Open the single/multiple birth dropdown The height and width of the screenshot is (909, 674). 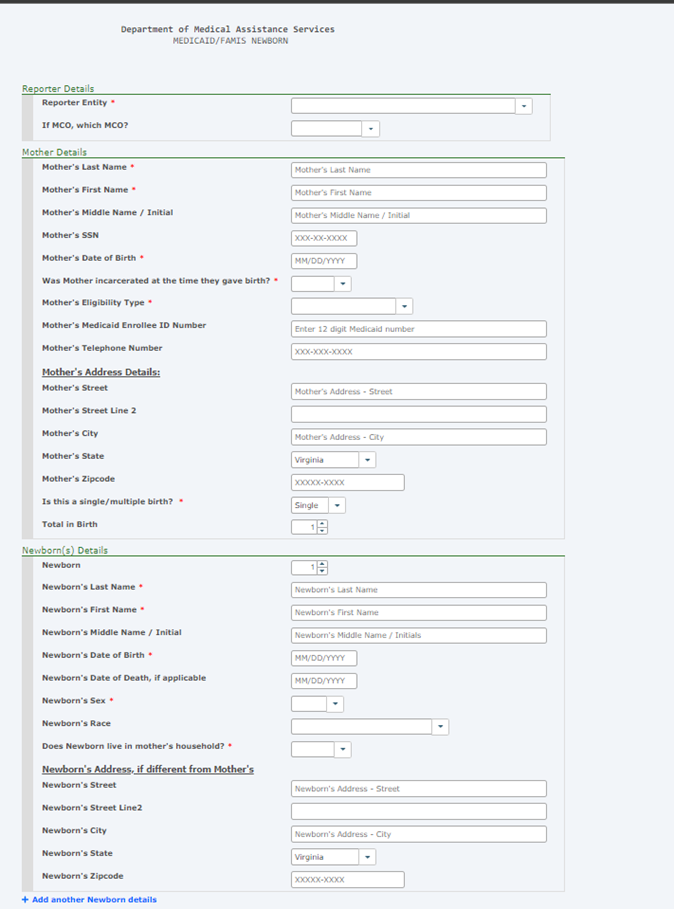(318, 506)
